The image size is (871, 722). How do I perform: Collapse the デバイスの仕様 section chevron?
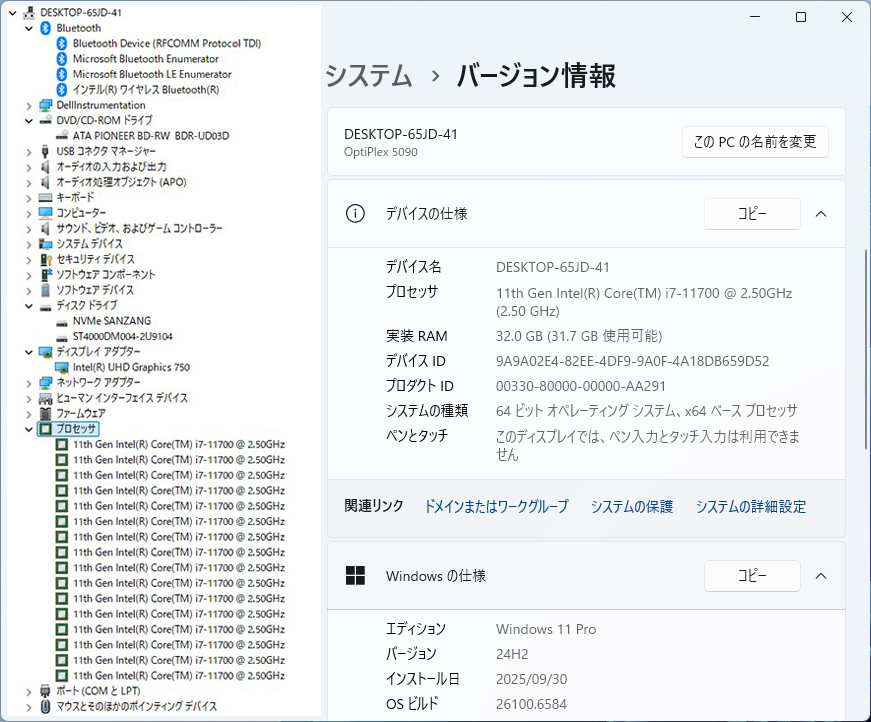tap(821, 214)
